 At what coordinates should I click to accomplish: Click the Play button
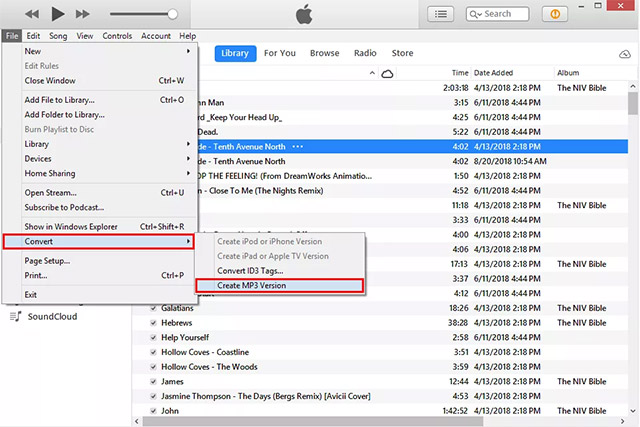coord(57,14)
